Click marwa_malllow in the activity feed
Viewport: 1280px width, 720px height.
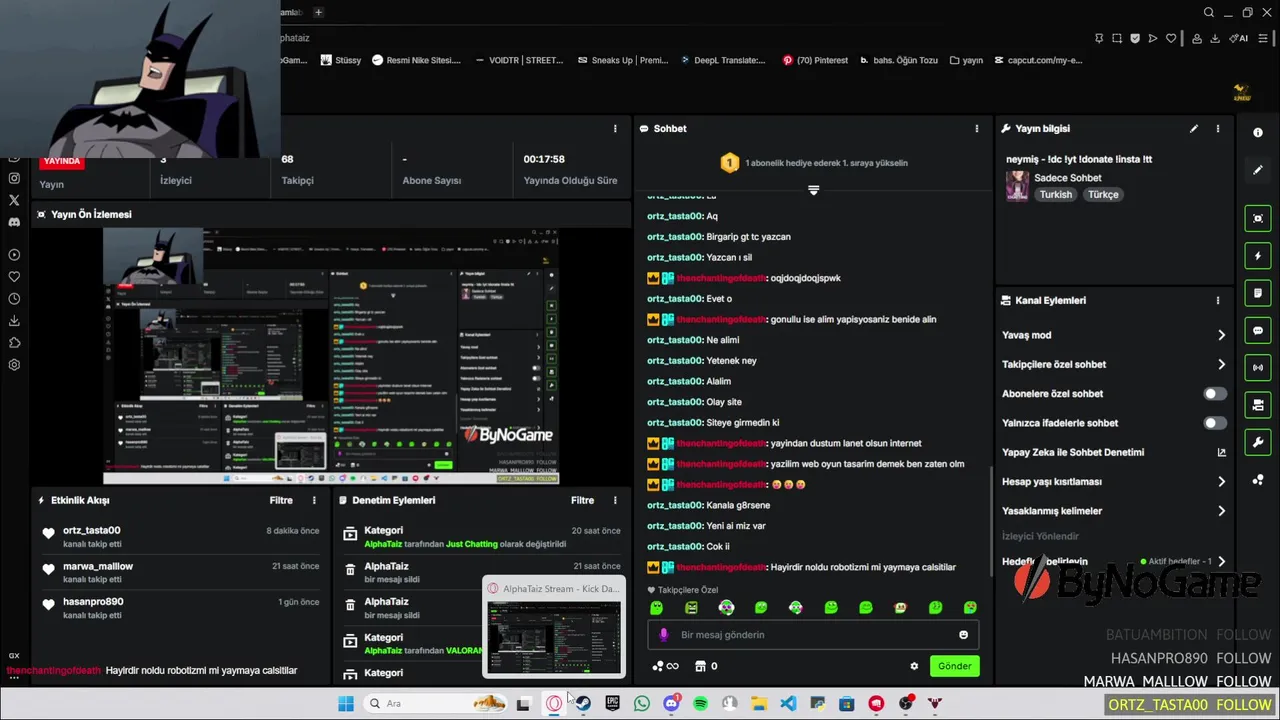pyautogui.click(x=98, y=566)
